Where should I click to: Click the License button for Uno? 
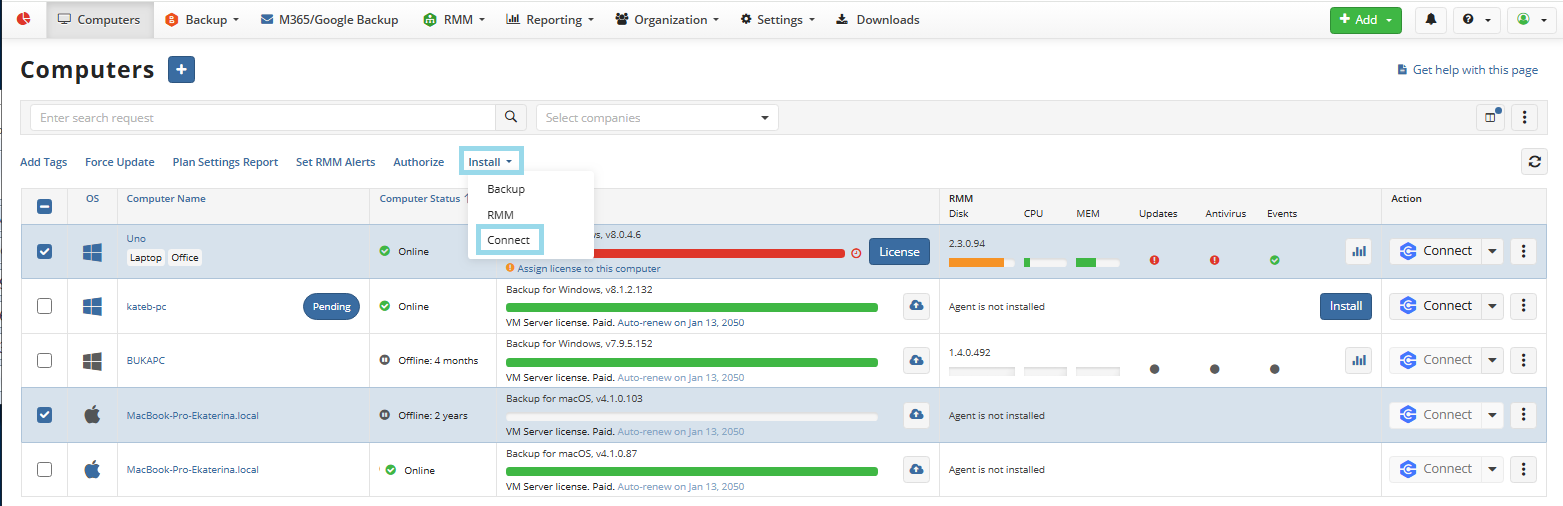pos(899,252)
